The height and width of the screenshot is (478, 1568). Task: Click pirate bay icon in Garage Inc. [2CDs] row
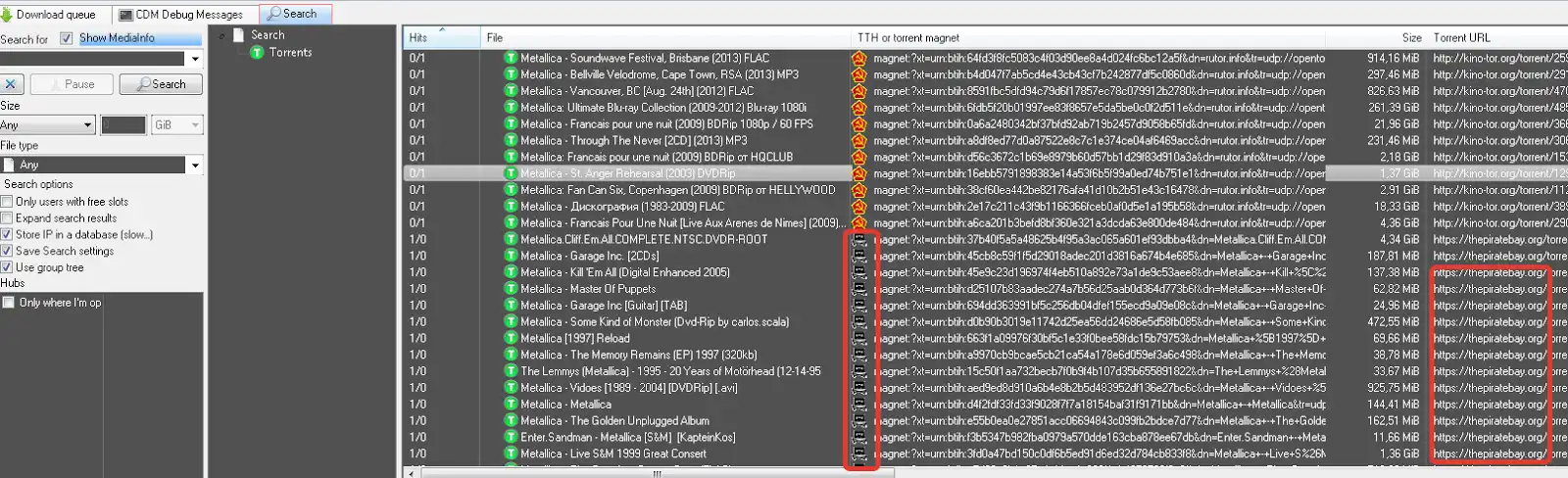click(859, 256)
